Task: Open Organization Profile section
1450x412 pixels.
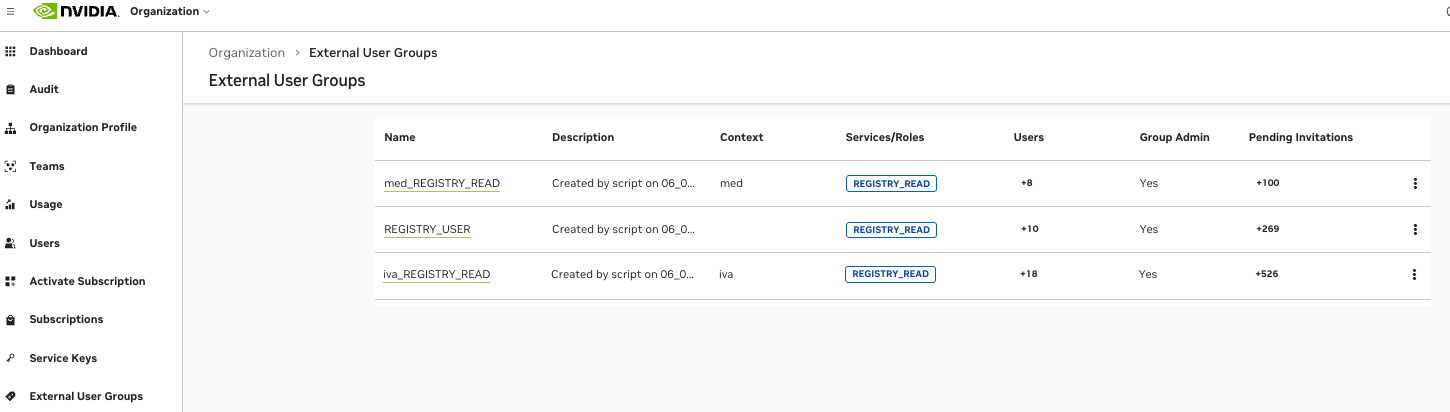Action: (x=83, y=128)
